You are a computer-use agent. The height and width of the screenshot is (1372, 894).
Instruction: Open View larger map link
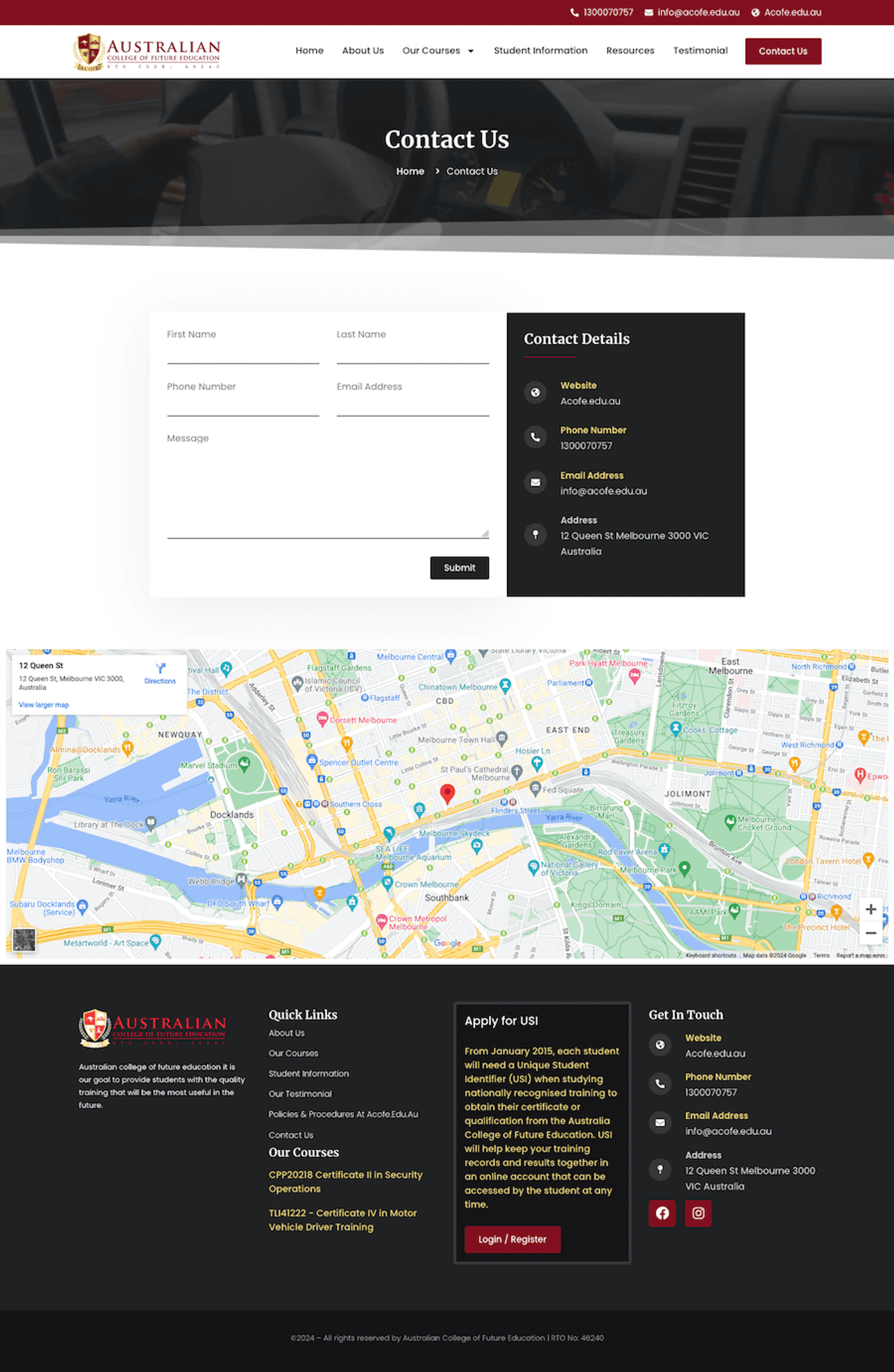pos(43,705)
